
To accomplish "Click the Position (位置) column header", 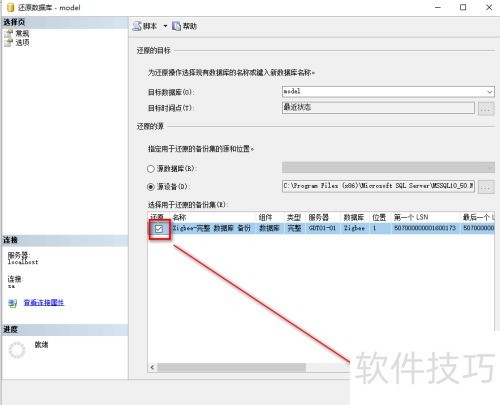I will [x=379, y=217].
